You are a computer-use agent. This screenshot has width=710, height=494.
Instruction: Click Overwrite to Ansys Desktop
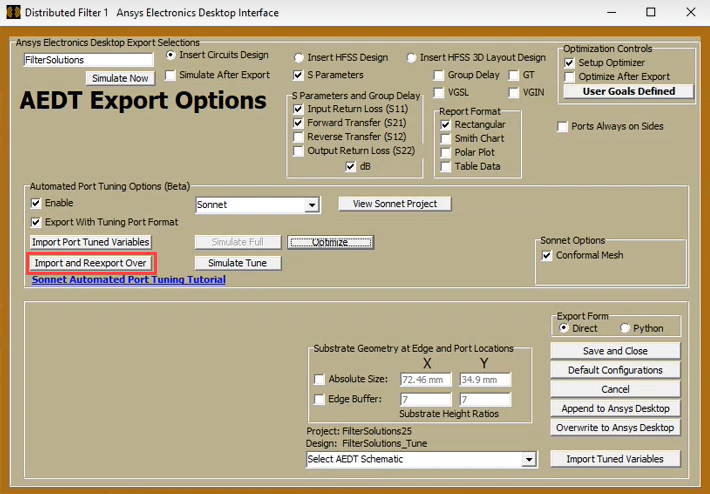615,428
